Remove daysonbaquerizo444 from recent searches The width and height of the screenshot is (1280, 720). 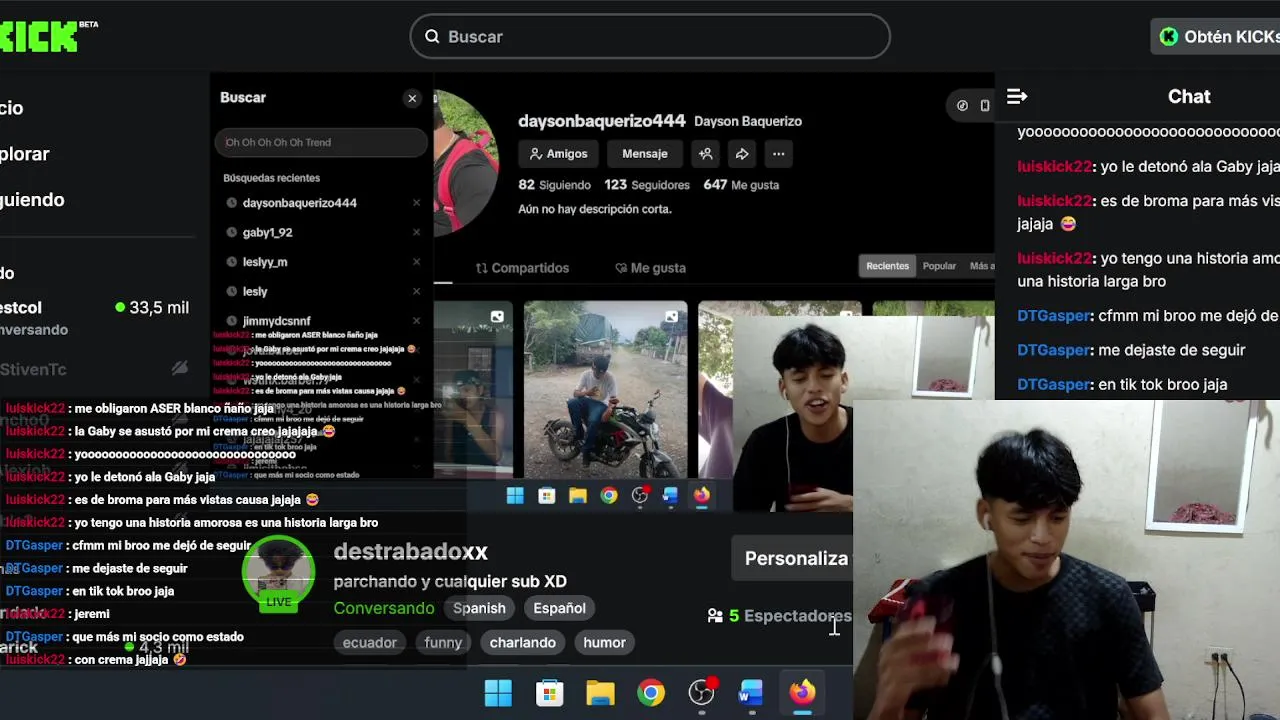coord(416,203)
